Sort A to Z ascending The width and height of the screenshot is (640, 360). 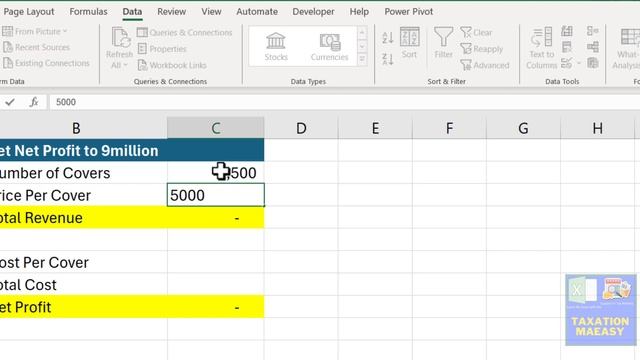(x=388, y=38)
